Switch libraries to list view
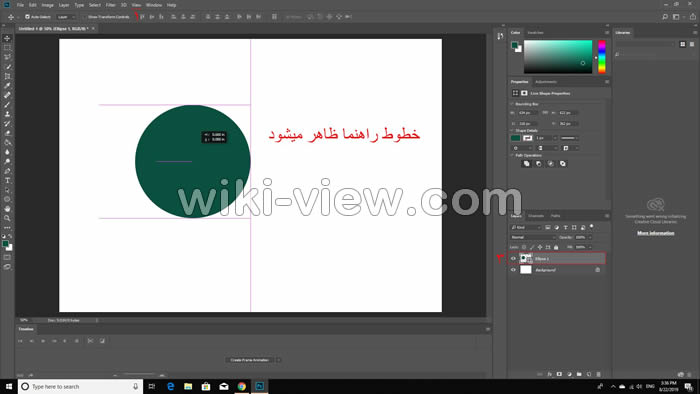Image resolution: width=700 pixels, height=394 pixels. point(692,44)
